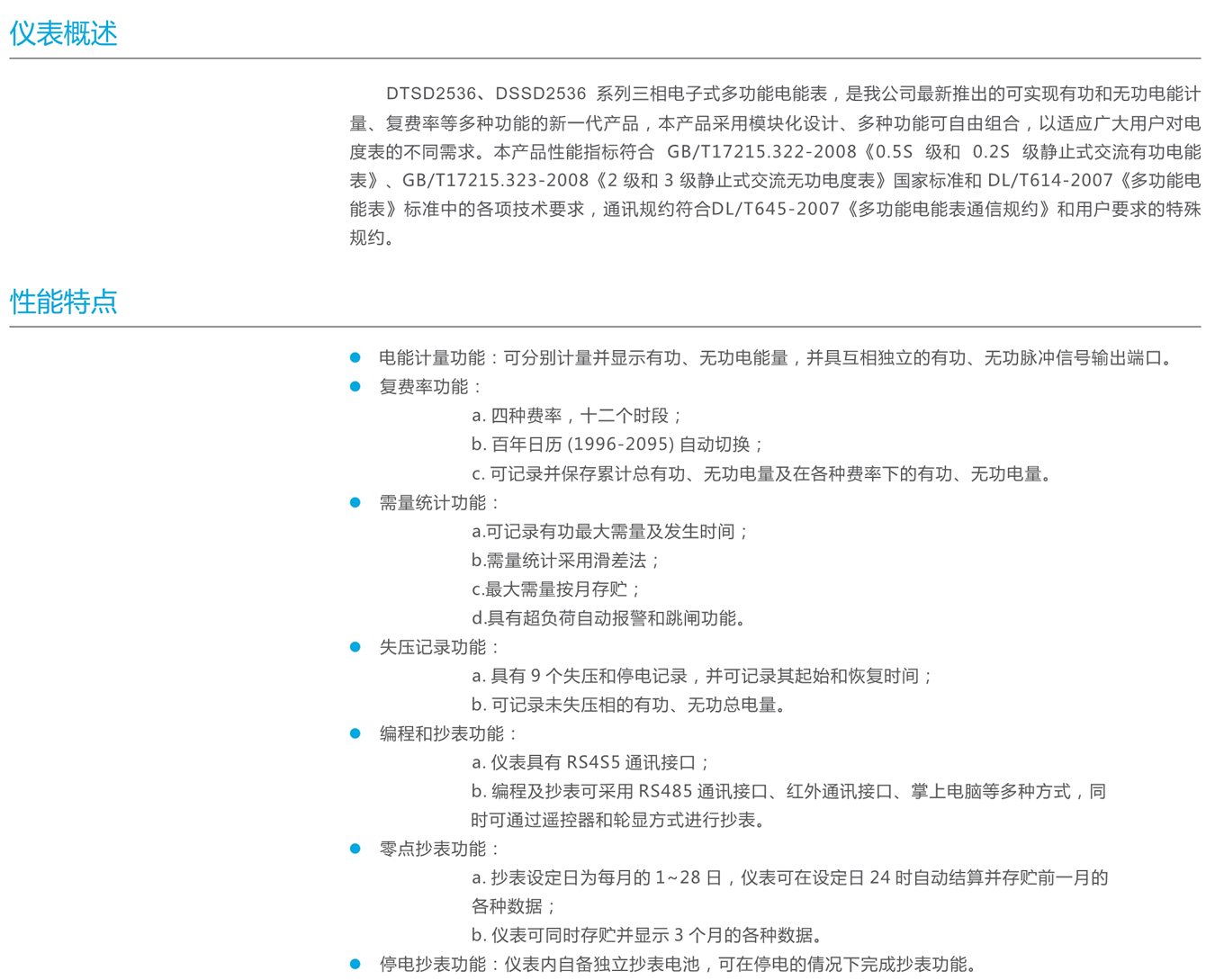
Task: Click the blue bullet beside 失压记录功能
Action: click(355, 647)
